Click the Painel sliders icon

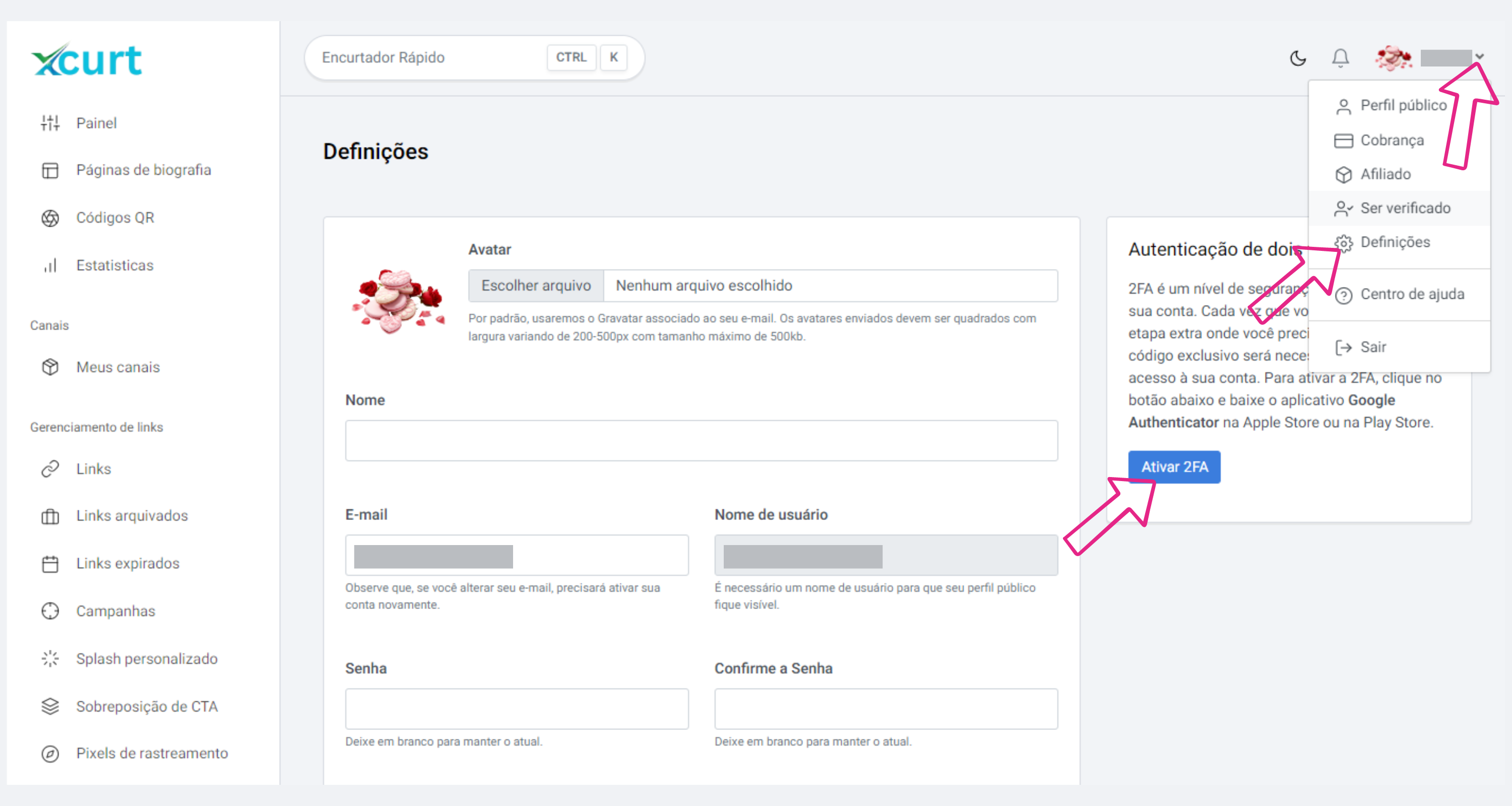point(50,122)
